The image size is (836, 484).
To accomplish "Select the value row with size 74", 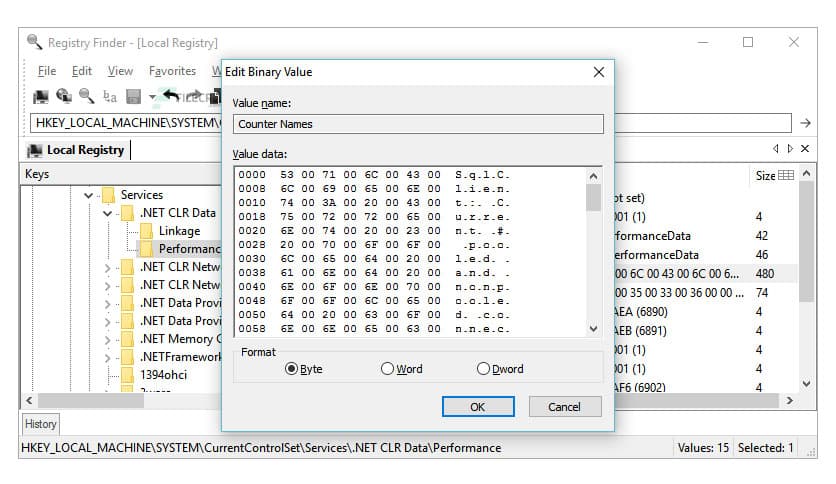I will [x=706, y=293].
